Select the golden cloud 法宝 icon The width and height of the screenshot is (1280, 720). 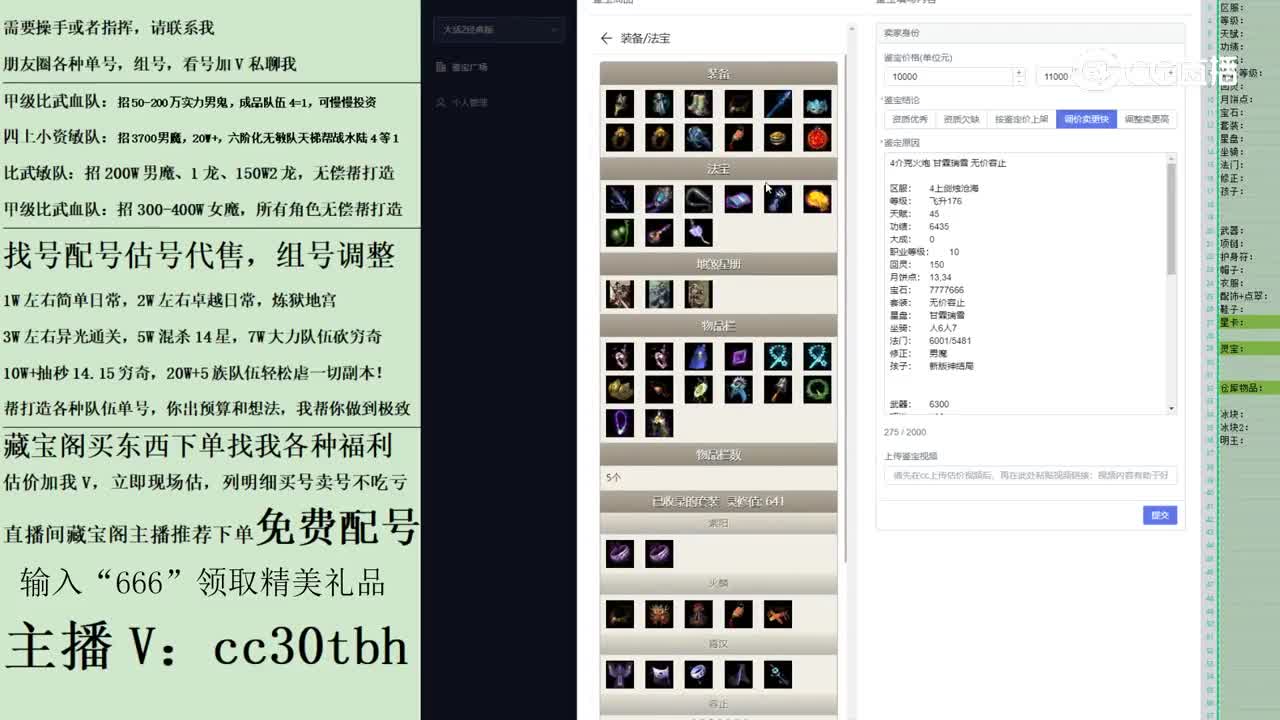[x=818, y=199]
